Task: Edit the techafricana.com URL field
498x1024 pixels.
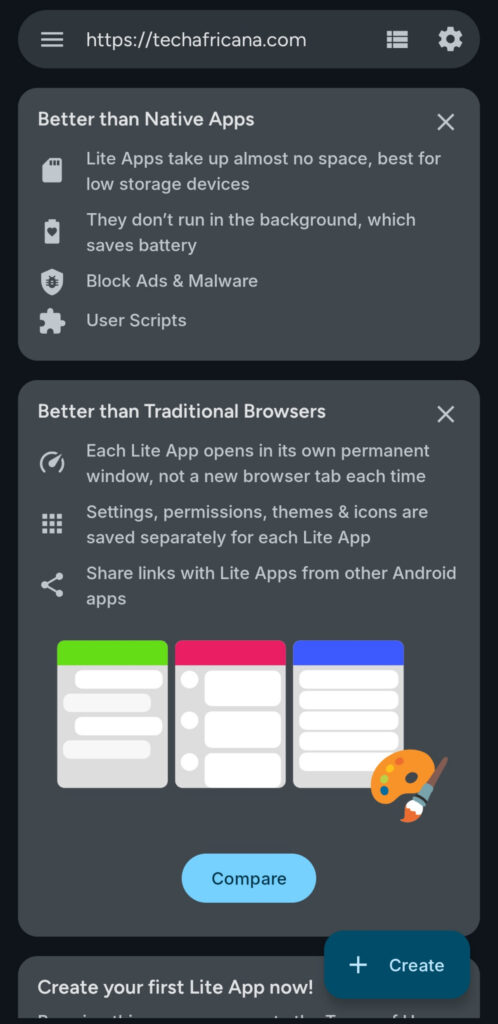Action: (196, 40)
